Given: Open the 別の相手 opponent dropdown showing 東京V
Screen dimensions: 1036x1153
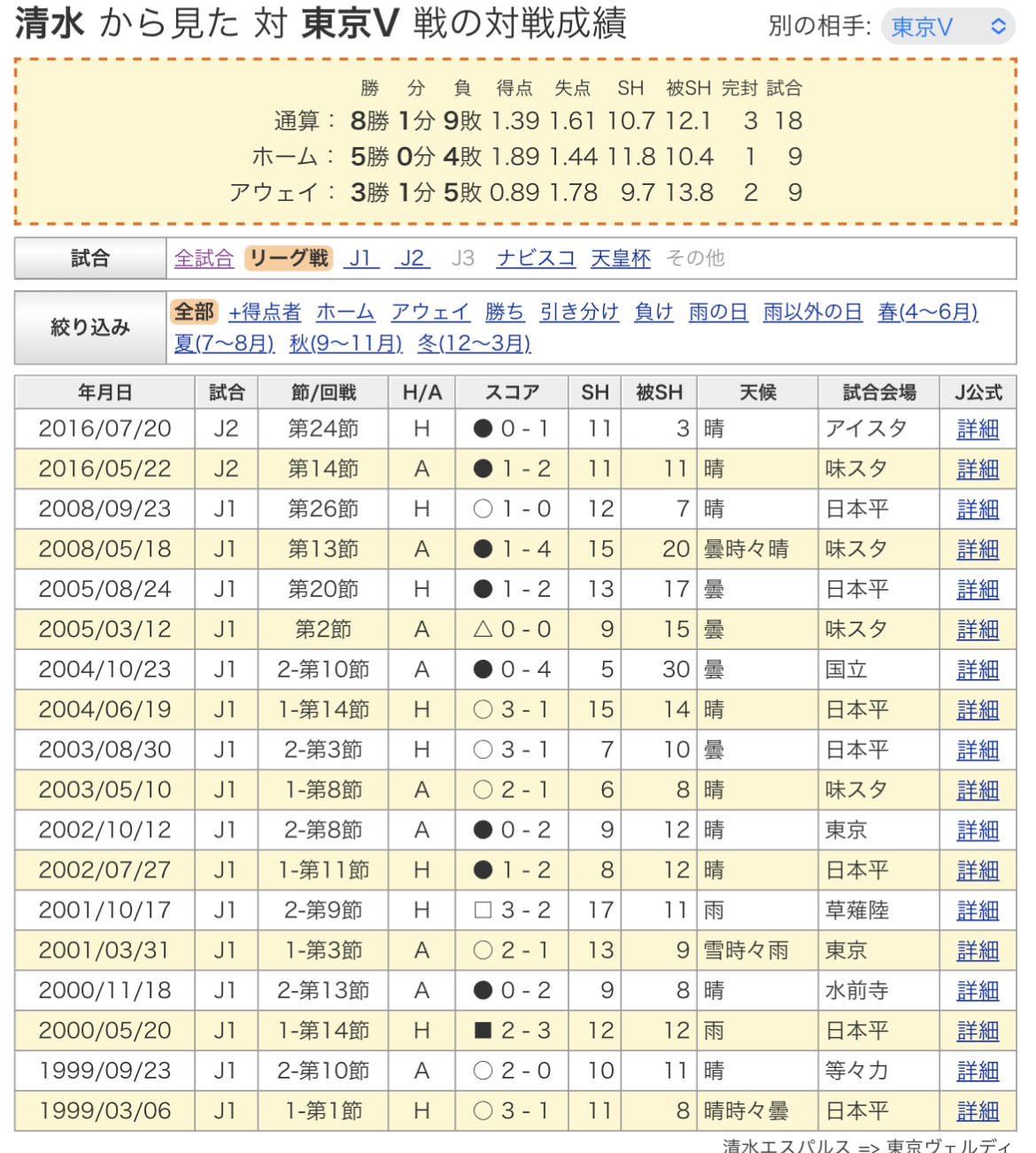Looking at the screenshot, I should click(x=947, y=27).
